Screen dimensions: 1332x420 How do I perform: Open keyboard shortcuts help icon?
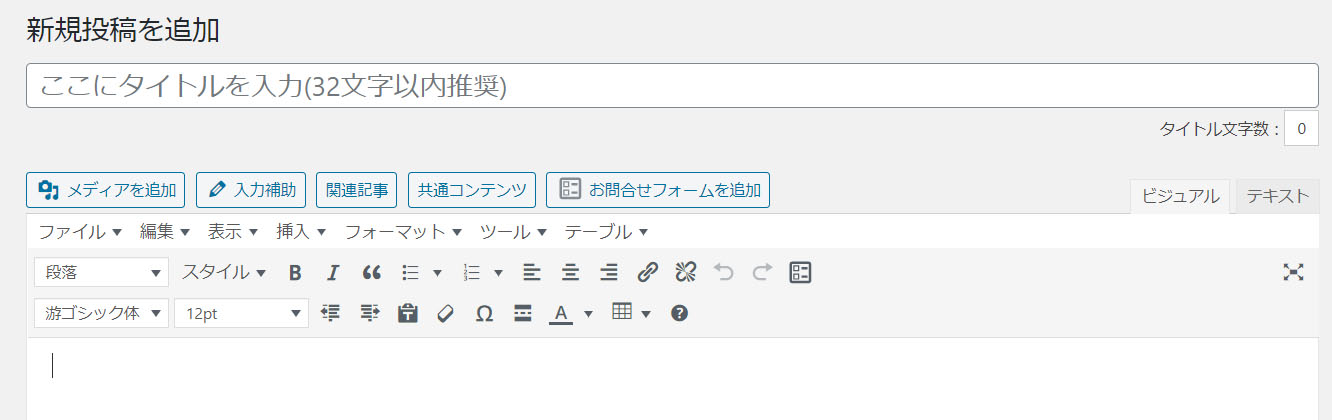pyautogui.click(x=679, y=313)
